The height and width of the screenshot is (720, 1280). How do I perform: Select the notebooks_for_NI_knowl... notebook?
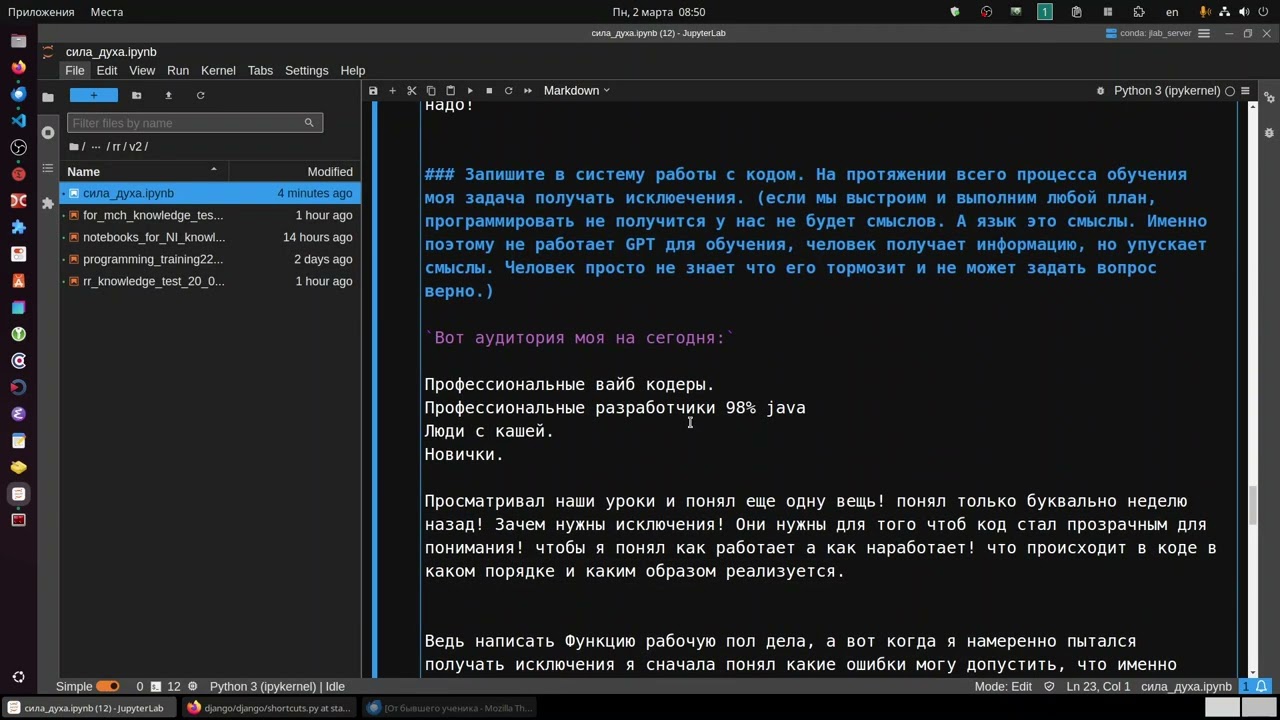210,237
